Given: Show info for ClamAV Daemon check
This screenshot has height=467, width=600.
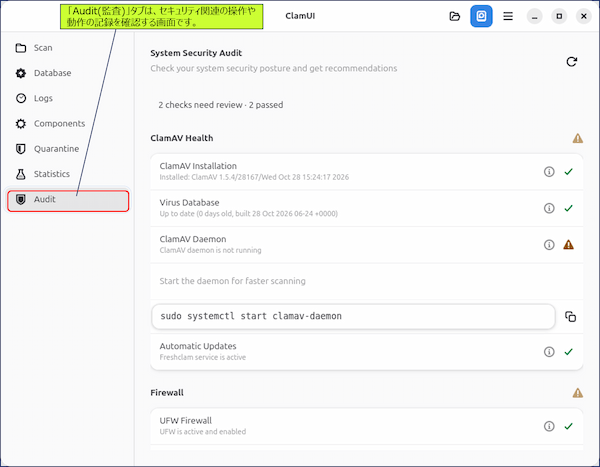Looking at the screenshot, I should [549, 245].
